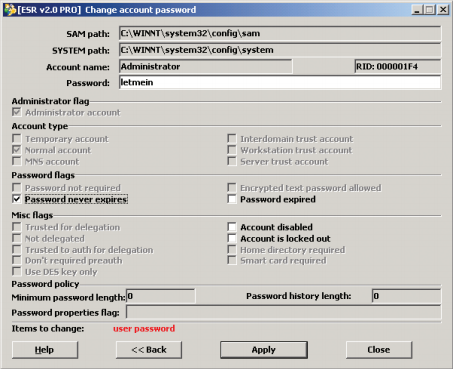Toggle the Normal account checkbox
Viewport: 454px width, 369px height.
pos(16,150)
